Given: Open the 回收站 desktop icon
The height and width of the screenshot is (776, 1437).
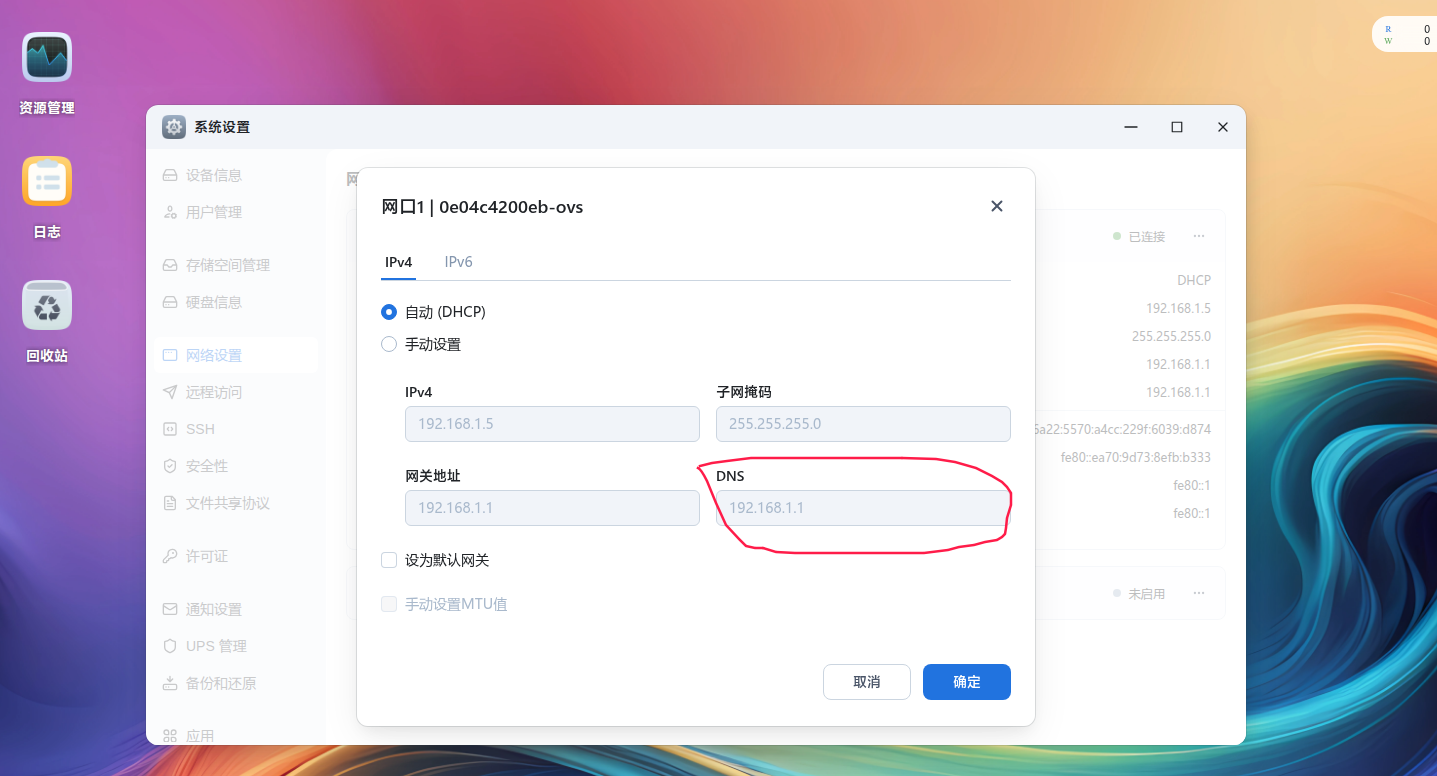Looking at the screenshot, I should point(47,306).
